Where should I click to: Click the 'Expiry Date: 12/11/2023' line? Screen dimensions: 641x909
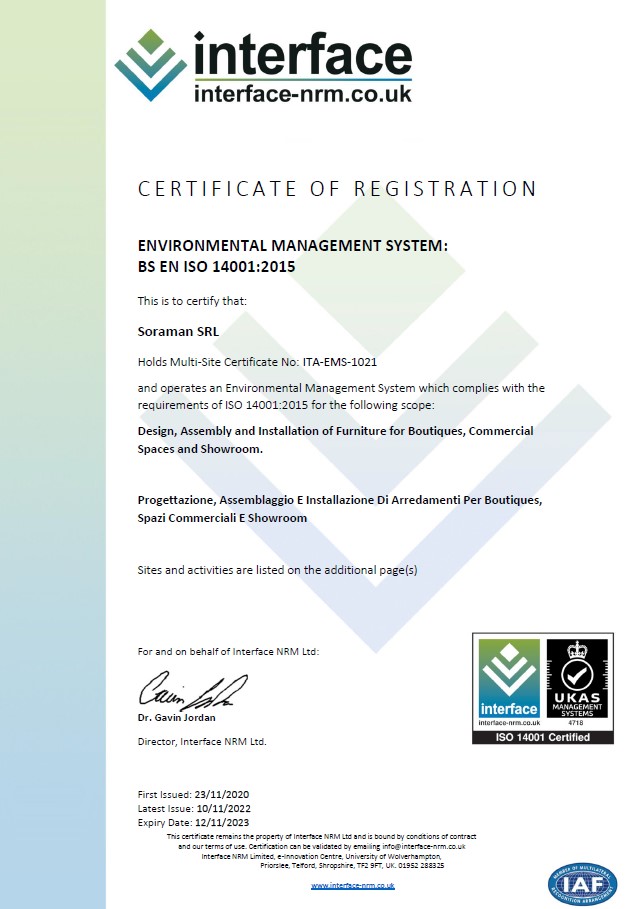point(194,823)
